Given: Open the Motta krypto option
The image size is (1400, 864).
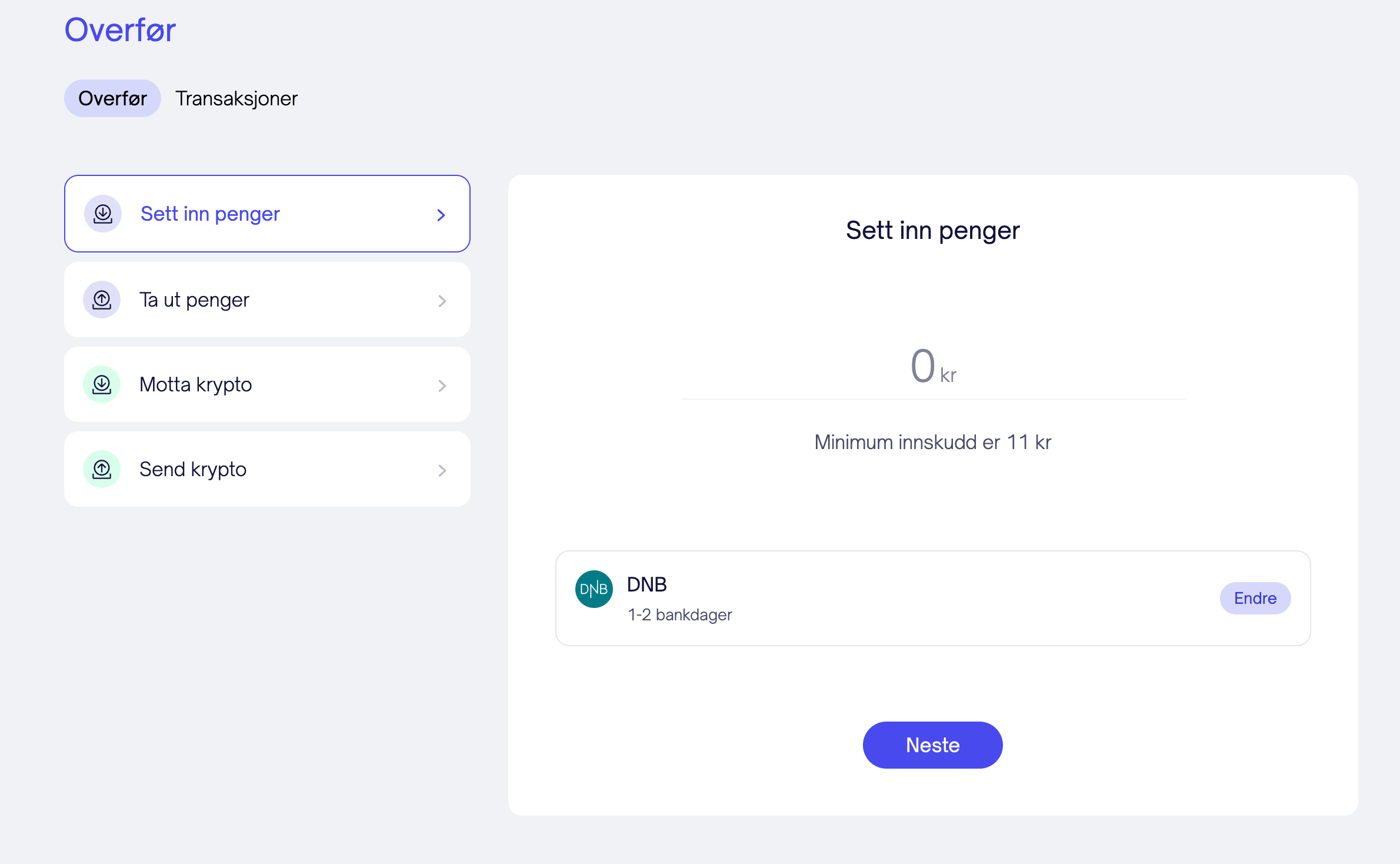Looking at the screenshot, I should [x=195, y=384].
